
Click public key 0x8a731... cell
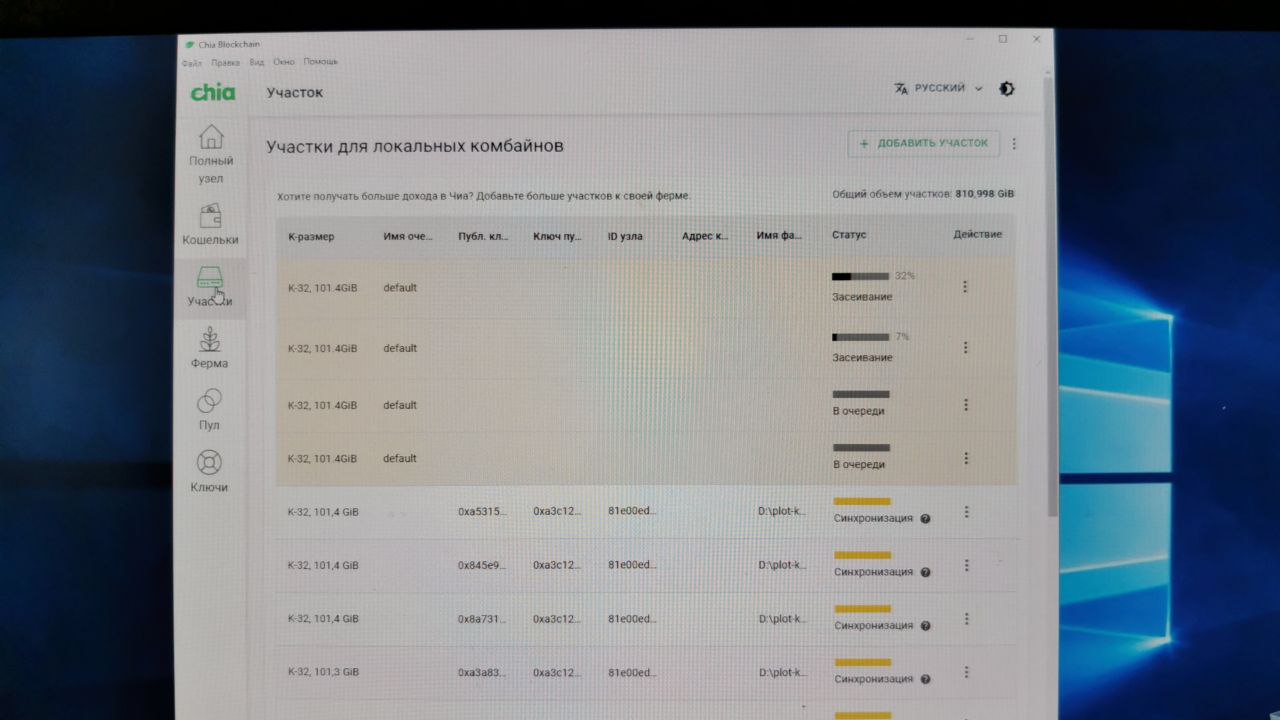pyautogui.click(x=482, y=619)
